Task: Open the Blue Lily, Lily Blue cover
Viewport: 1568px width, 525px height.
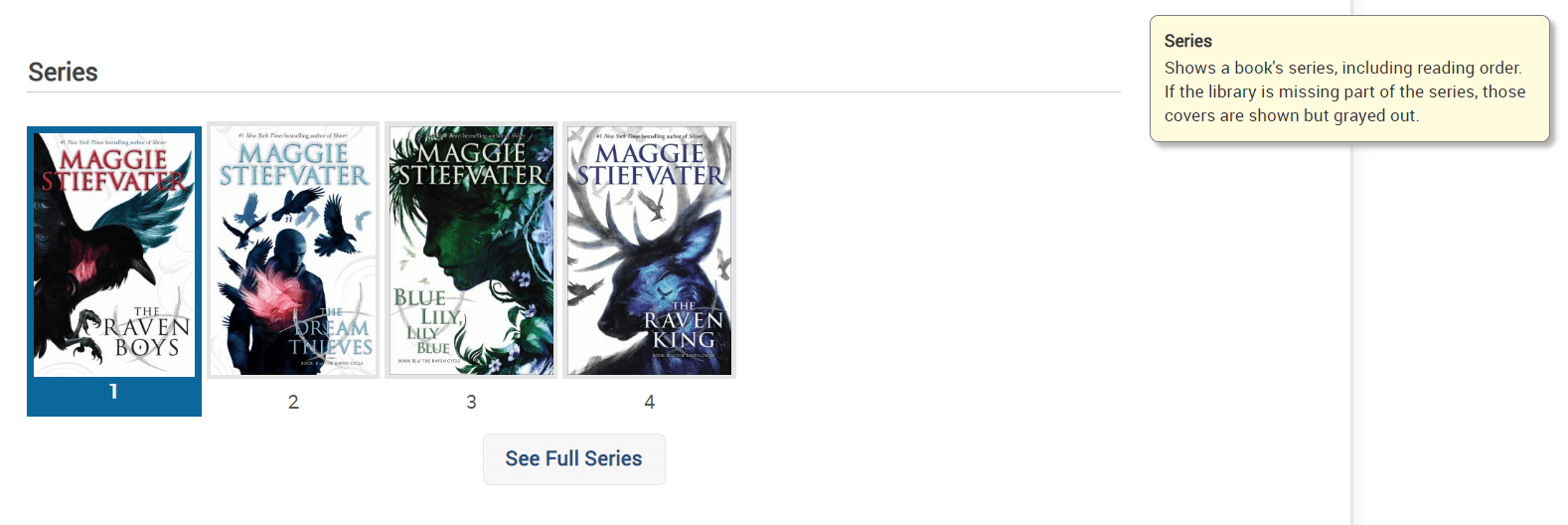Action: pos(471,250)
